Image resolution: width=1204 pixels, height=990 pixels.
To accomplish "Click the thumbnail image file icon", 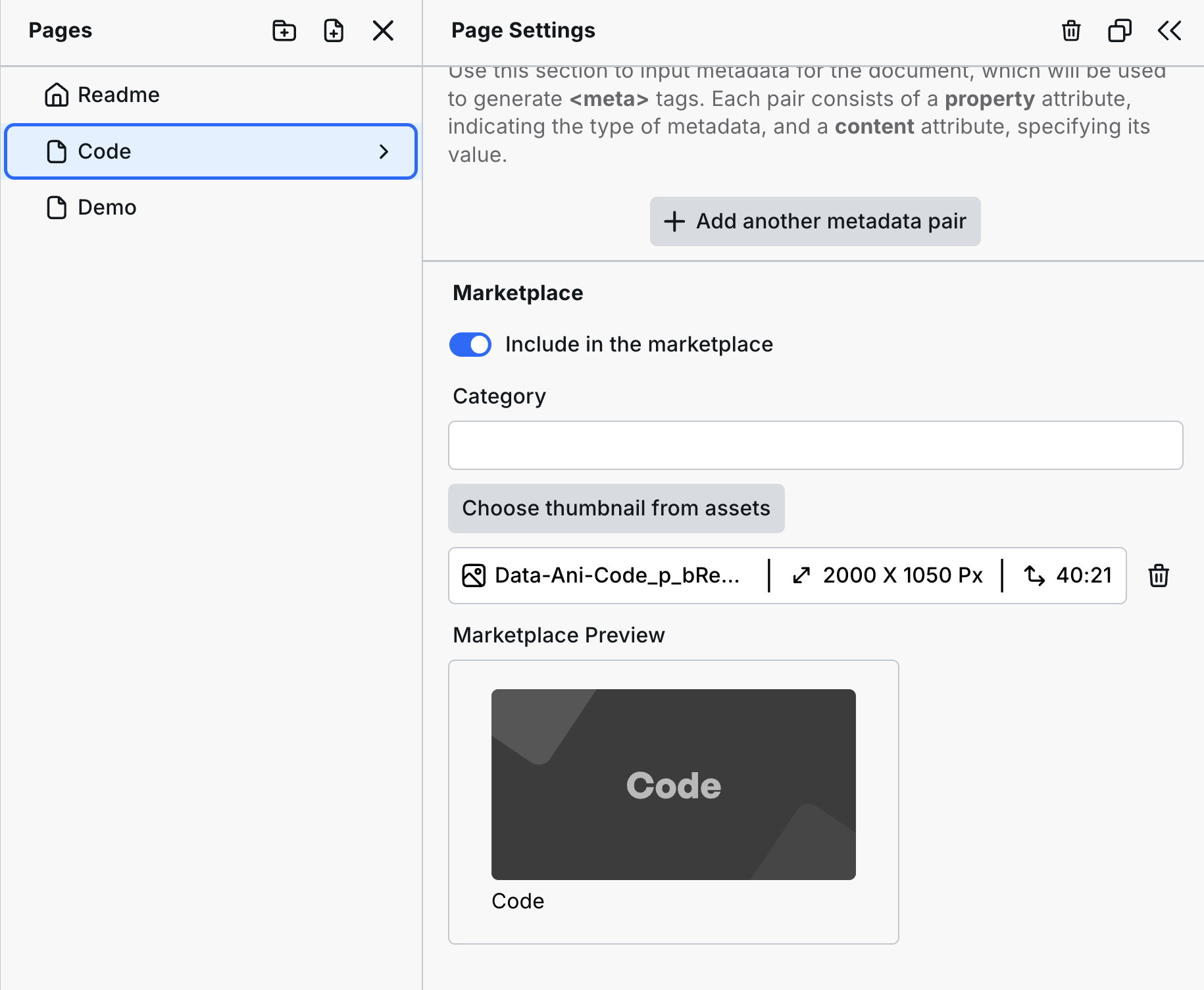I will point(474,575).
